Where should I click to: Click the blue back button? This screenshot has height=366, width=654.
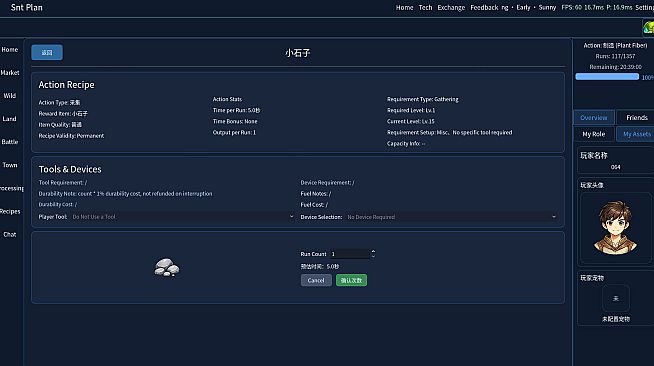coord(47,53)
